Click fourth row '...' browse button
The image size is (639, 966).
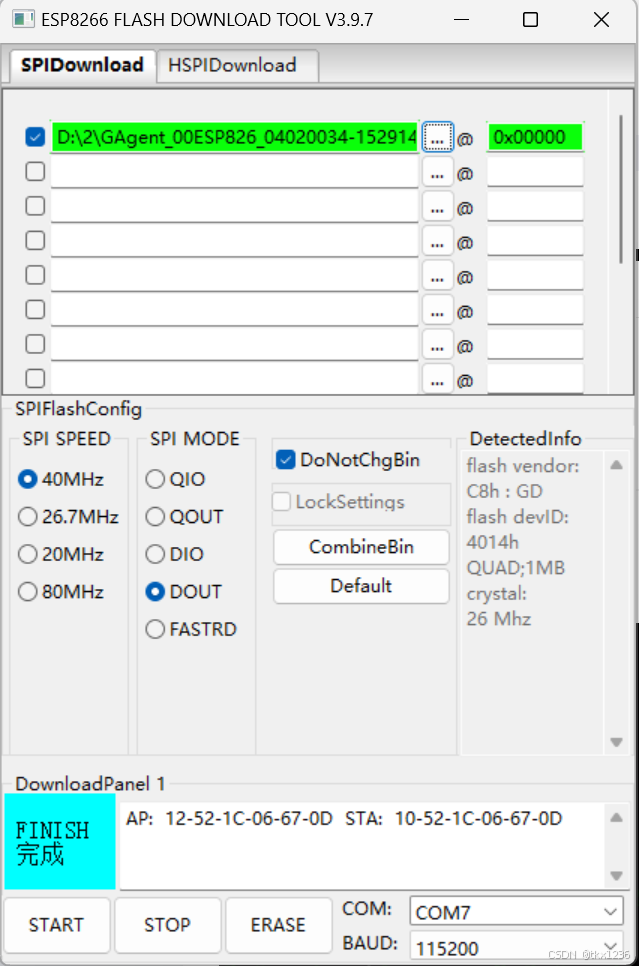coord(438,242)
